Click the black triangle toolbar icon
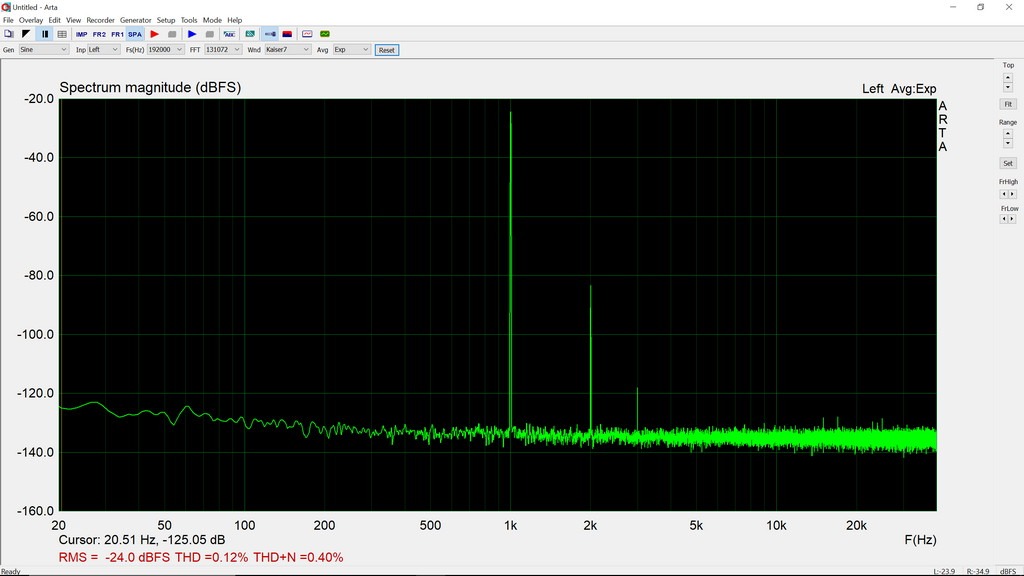The image size is (1024, 576). [26, 34]
